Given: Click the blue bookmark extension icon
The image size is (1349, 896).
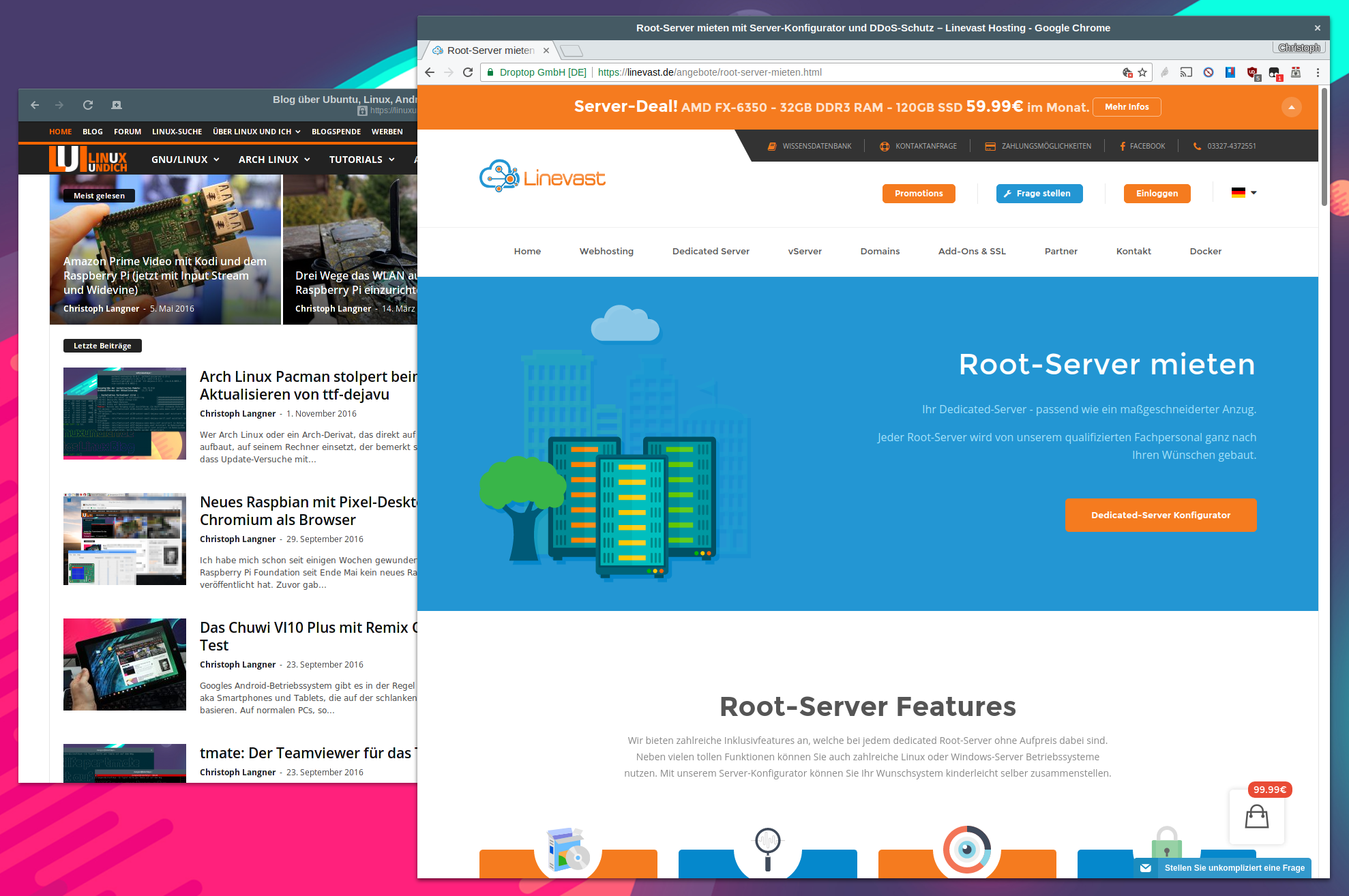Looking at the screenshot, I should coord(1230,72).
